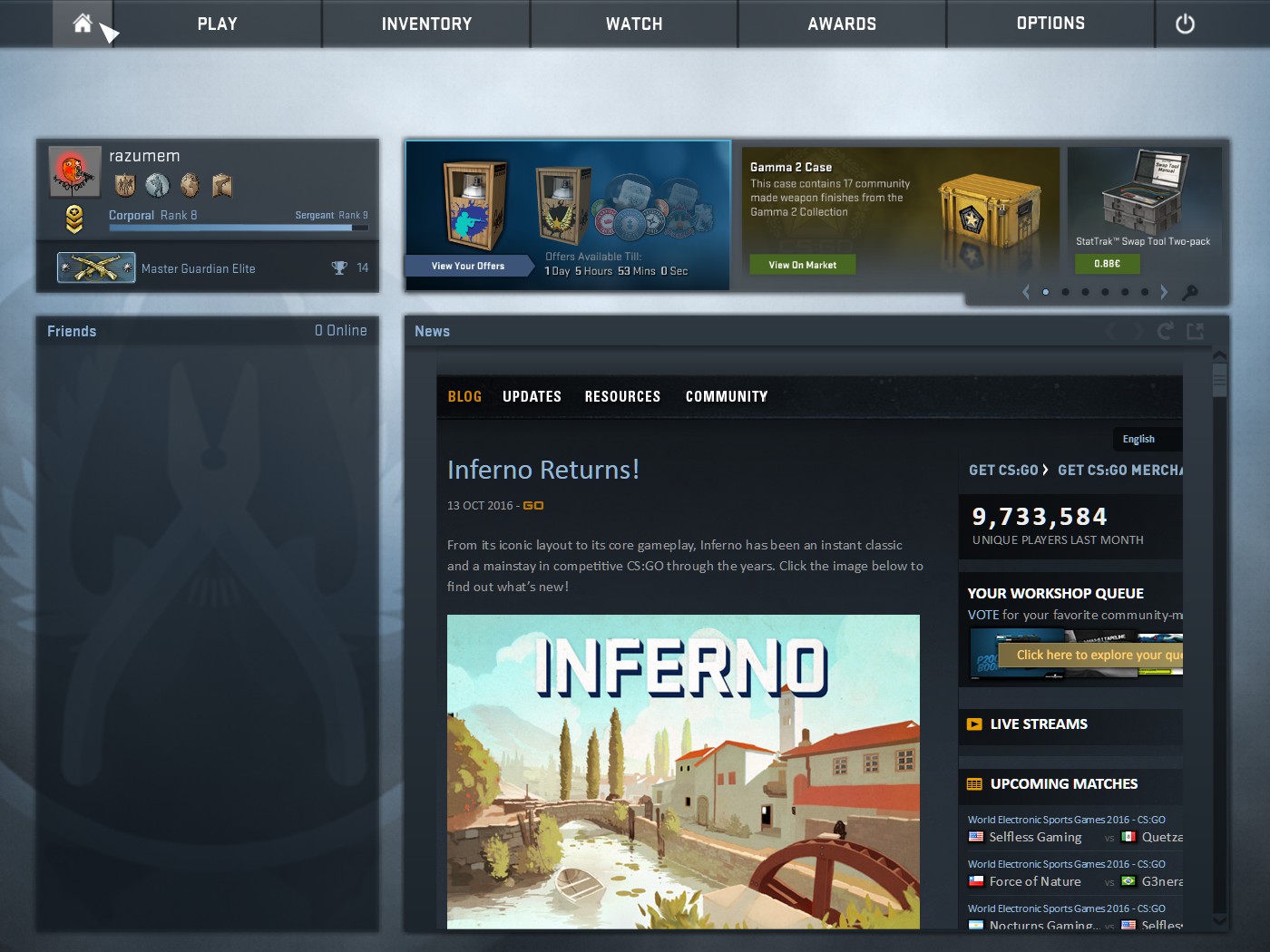The width and height of the screenshot is (1270, 952).
Task: Switch to the UPDATES tab
Action: click(532, 397)
